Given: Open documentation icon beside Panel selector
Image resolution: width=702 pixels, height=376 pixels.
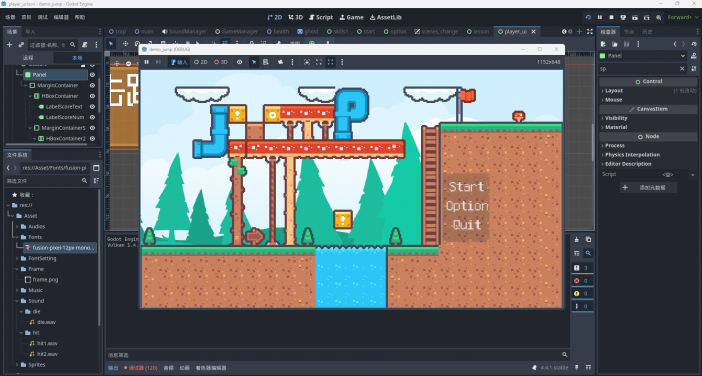Looking at the screenshot, I should 694,56.
